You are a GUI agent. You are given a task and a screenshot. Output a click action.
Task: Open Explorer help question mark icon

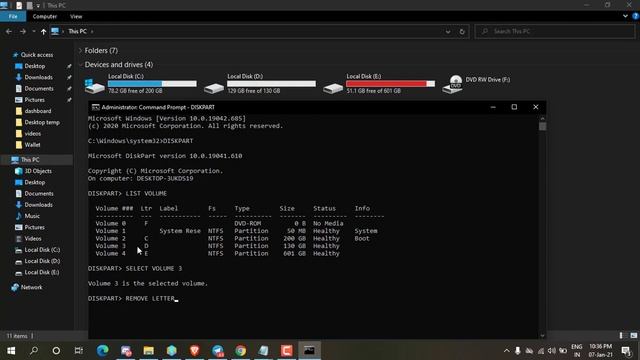click(x=635, y=16)
